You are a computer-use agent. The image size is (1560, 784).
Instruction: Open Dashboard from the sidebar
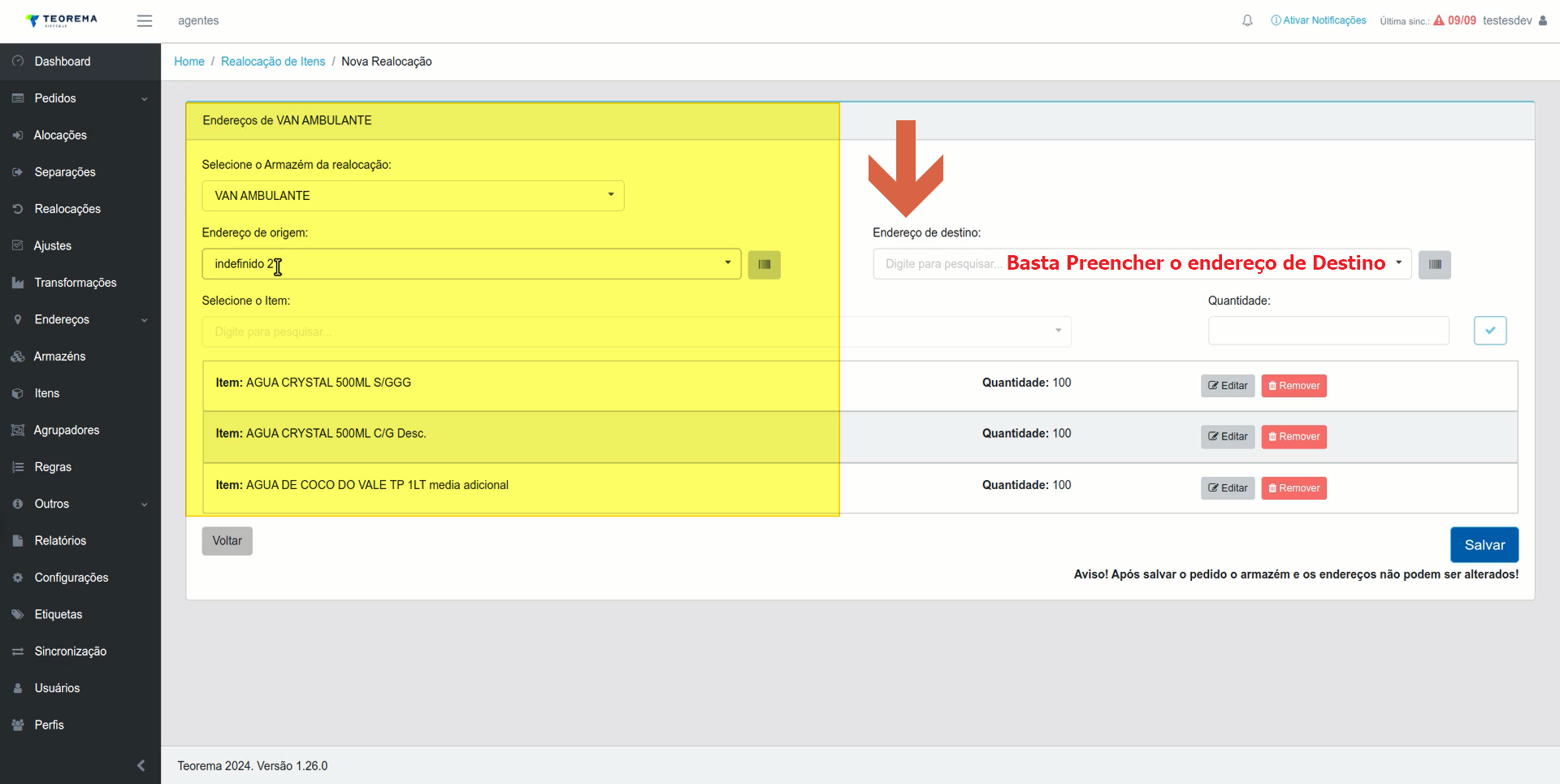point(80,62)
